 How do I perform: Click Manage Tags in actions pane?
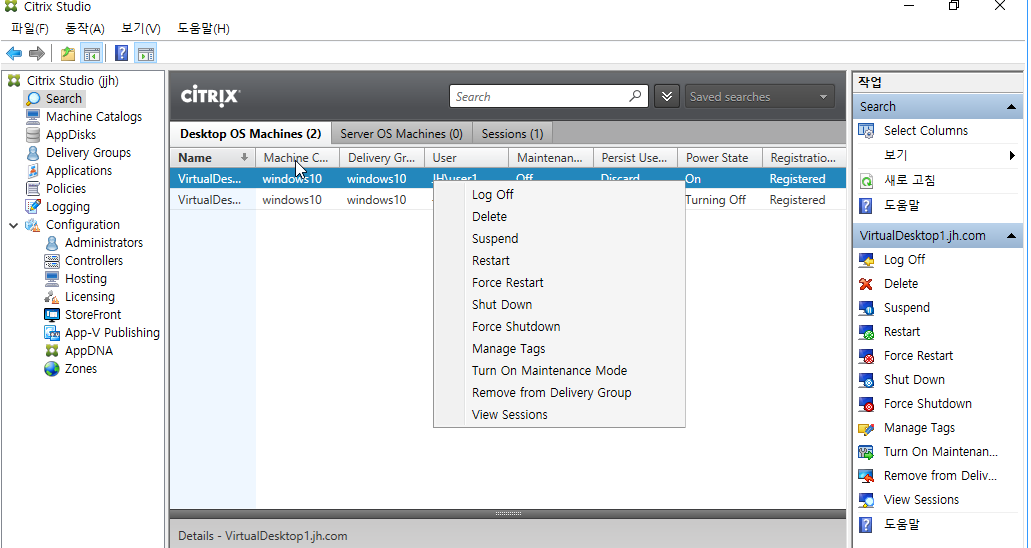point(919,428)
